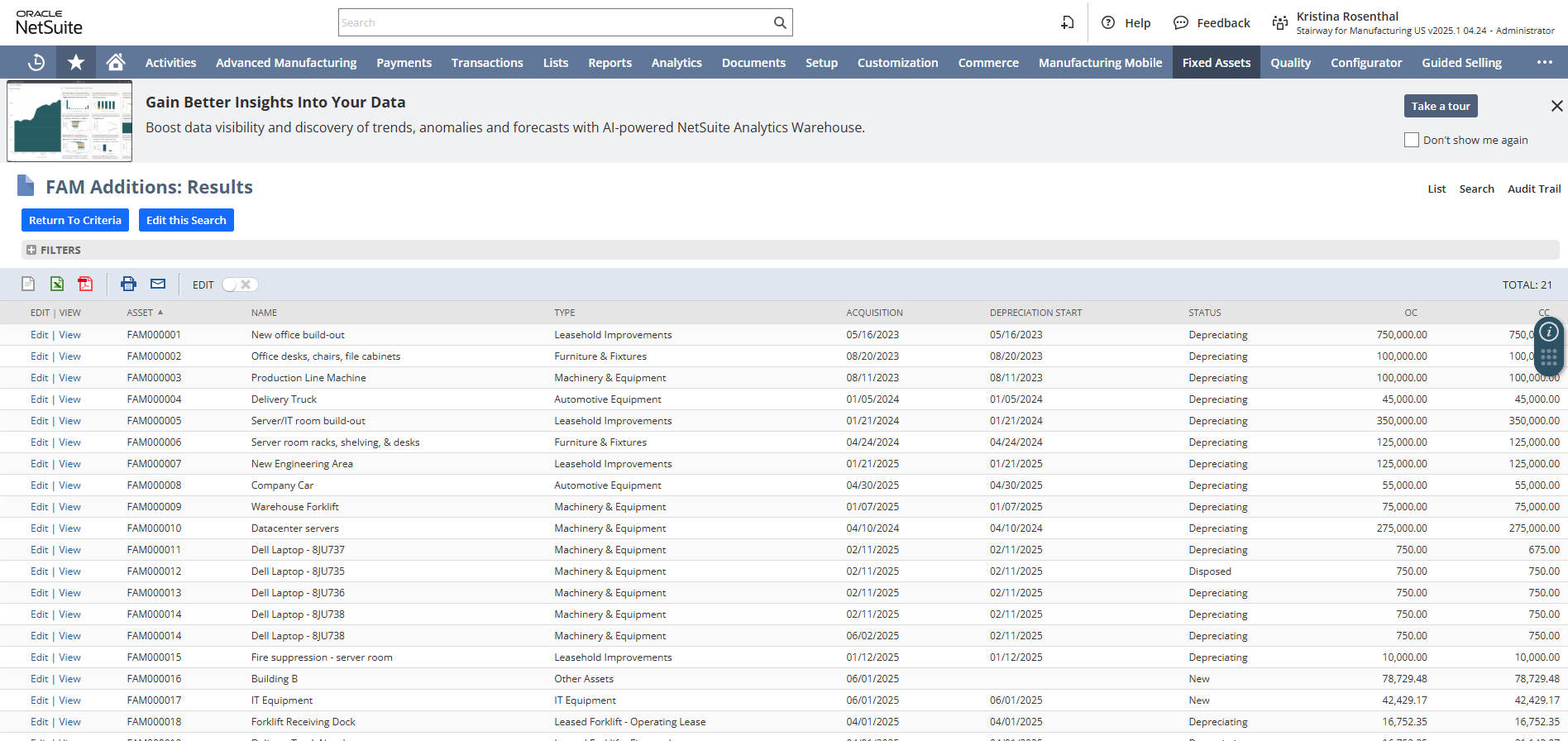The width and height of the screenshot is (1568, 741).
Task: Open the more menus ellipsis
Action: point(1544,62)
